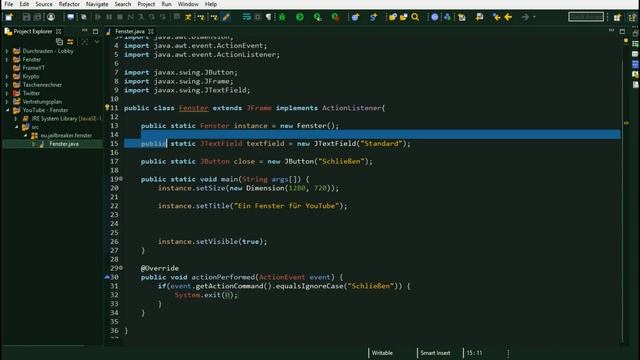Open the Window menu

188,4
